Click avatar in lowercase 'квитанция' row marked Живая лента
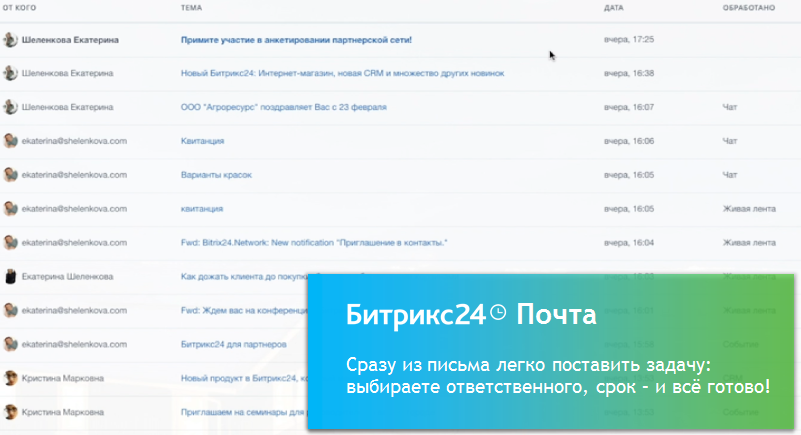Screen dimensions: 801x435 [x=10, y=209]
